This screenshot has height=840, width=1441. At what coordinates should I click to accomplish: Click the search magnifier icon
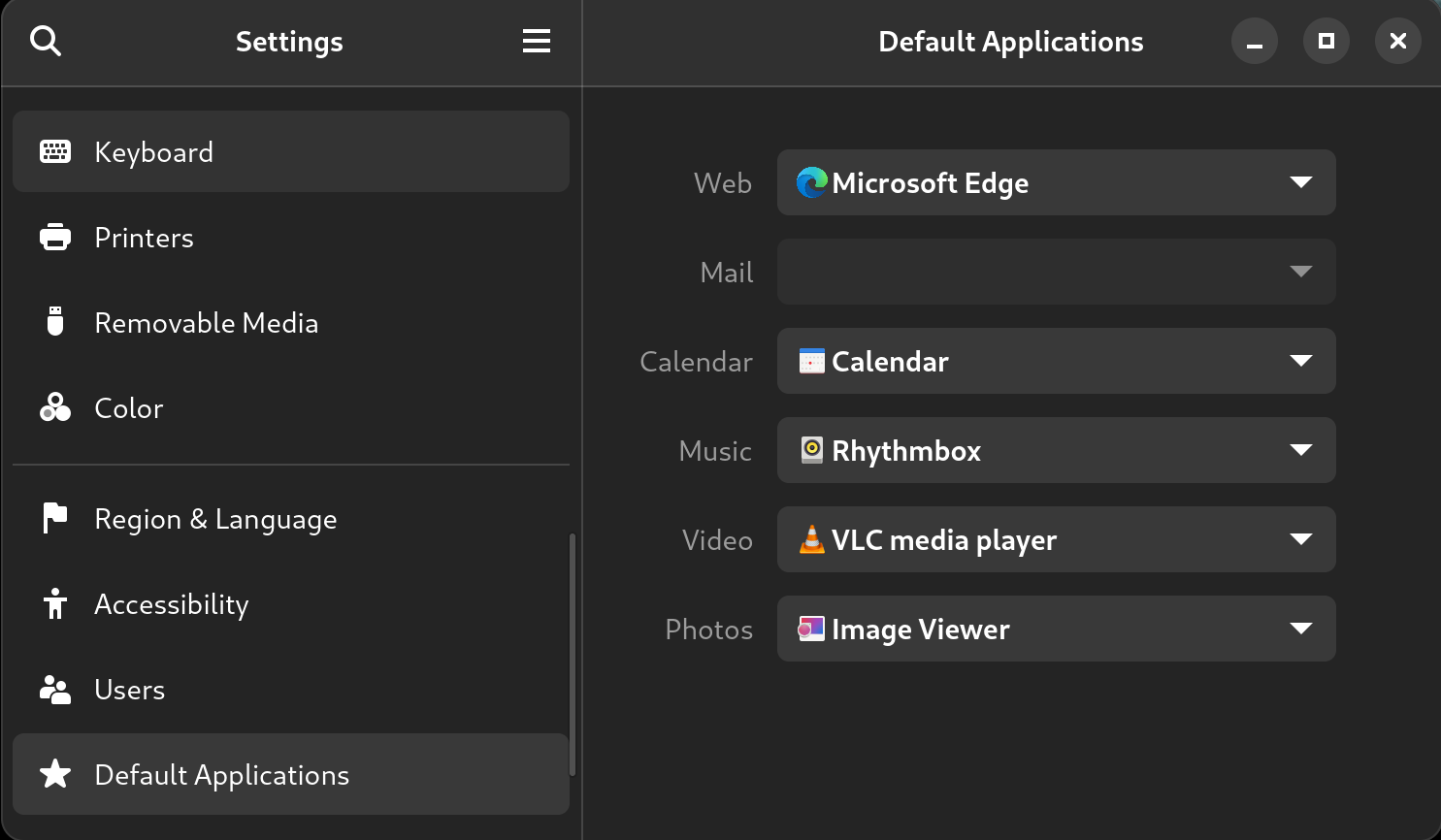tap(46, 41)
